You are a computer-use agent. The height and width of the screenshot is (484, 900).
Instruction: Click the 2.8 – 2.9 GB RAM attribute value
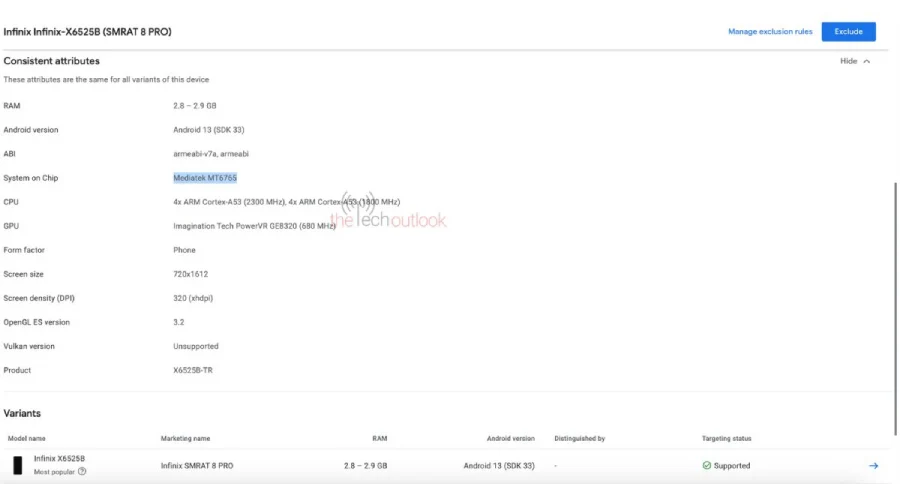195,106
